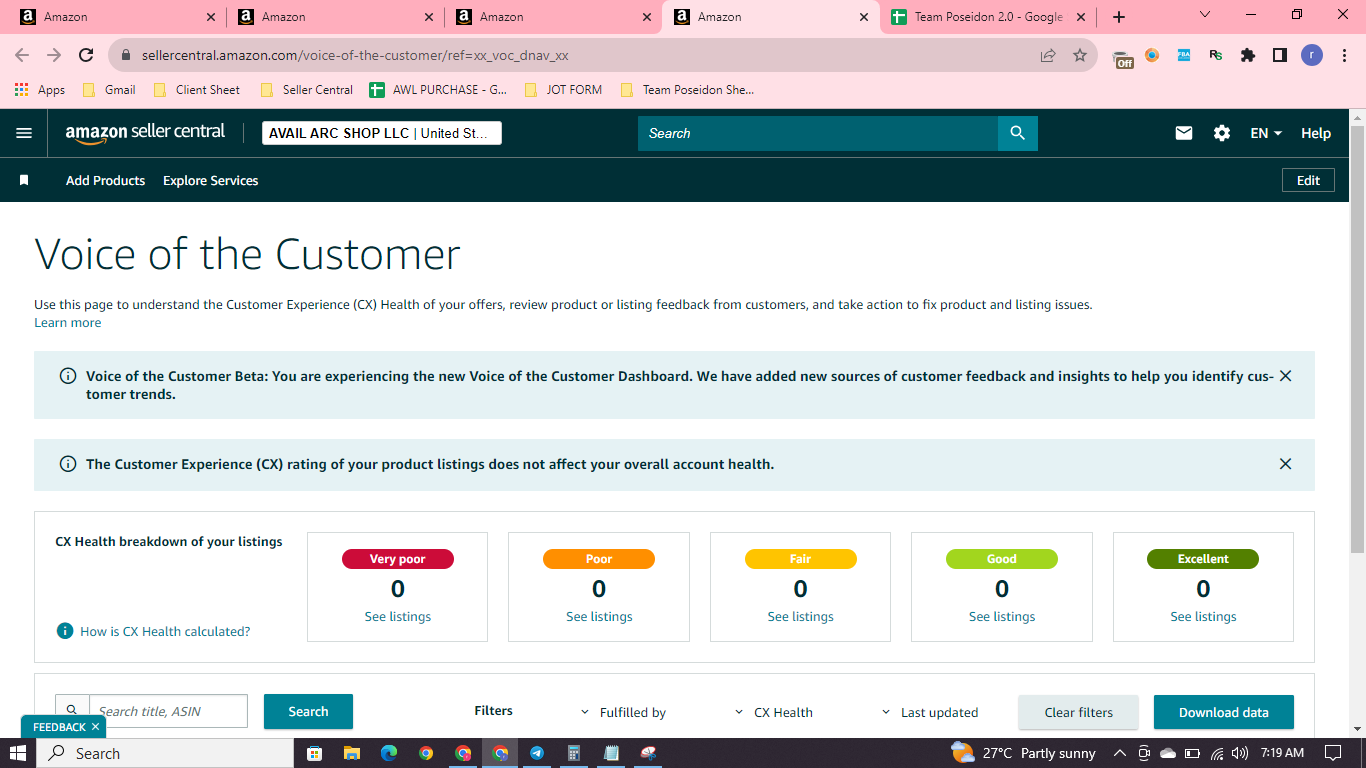The image size is (1366, 768).
Task: Click the Edit button in the navigation bar
Action: coord(1308,180)
